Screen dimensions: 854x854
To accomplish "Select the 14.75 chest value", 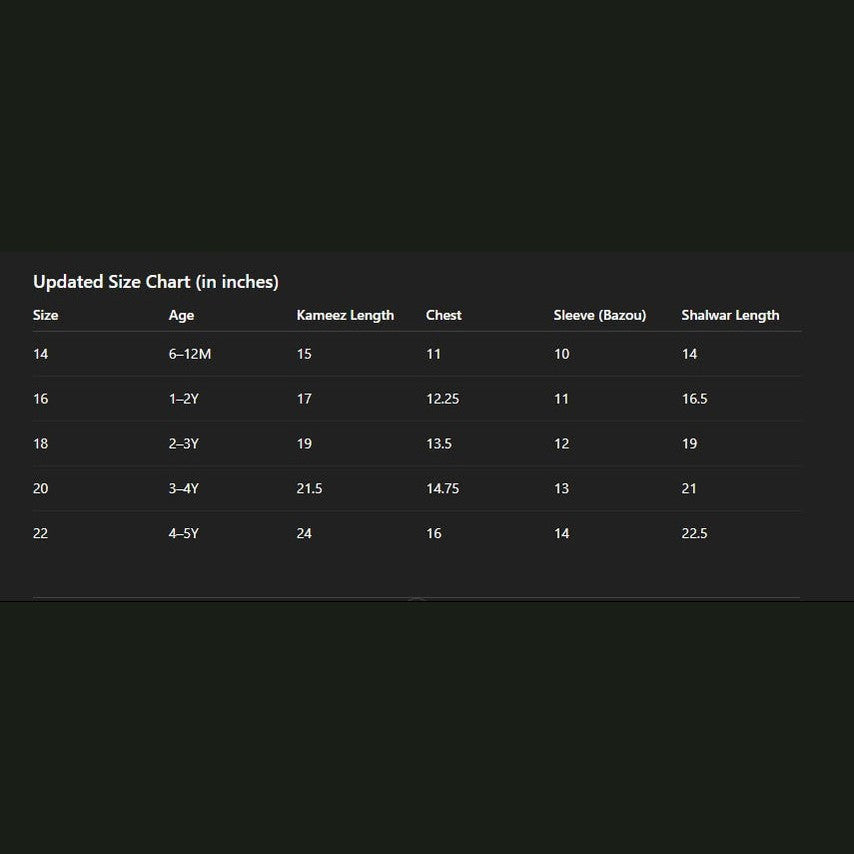I will pyautogui.click(x=443, y=489).
